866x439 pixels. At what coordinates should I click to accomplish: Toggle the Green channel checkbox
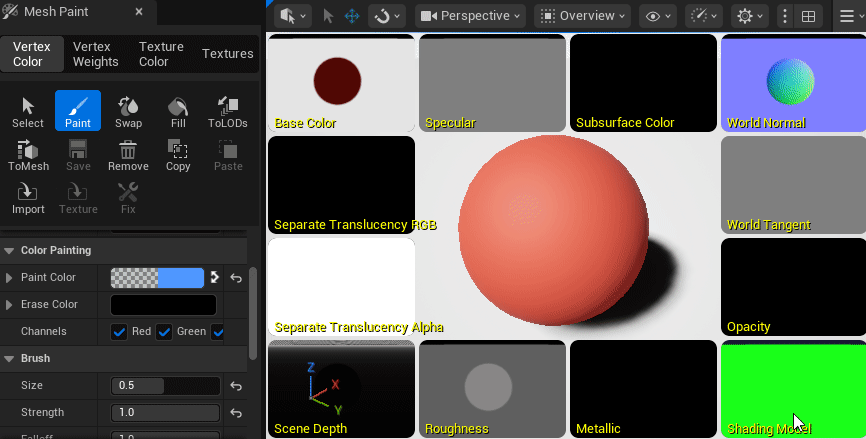coord(164,332)
